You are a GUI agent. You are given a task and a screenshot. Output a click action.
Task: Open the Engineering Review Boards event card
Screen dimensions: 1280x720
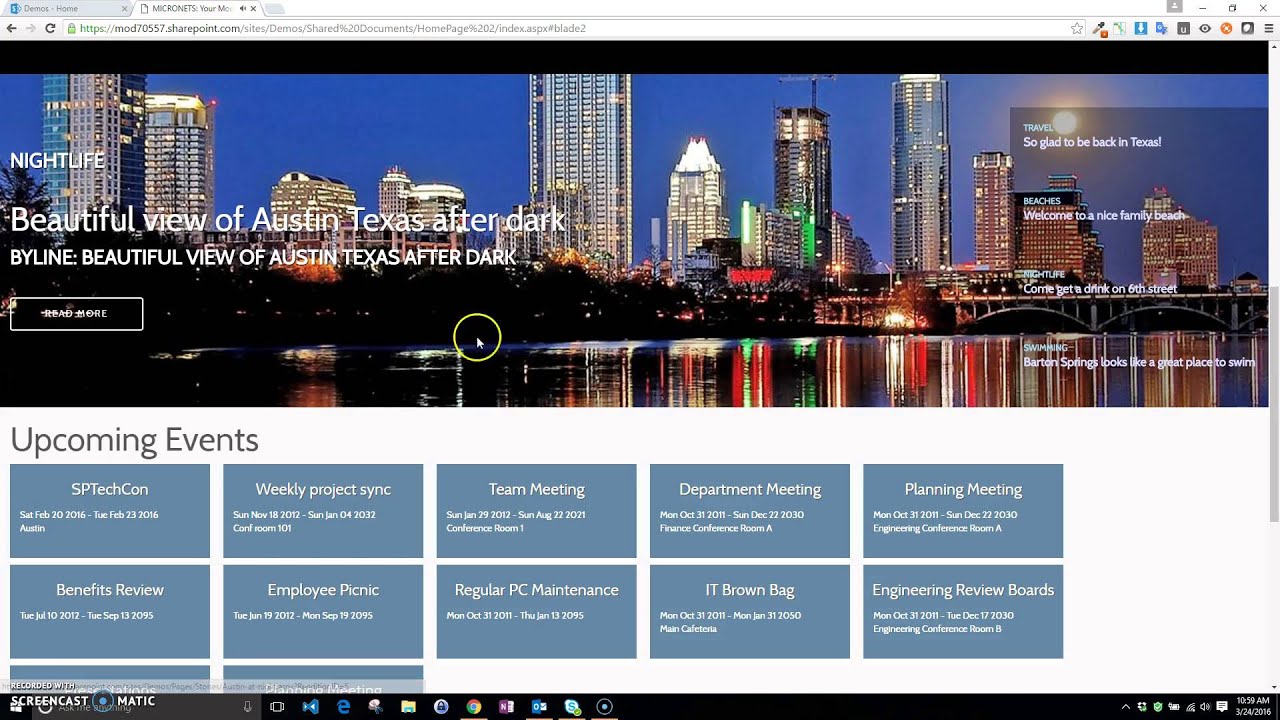[x=963, y=612]
